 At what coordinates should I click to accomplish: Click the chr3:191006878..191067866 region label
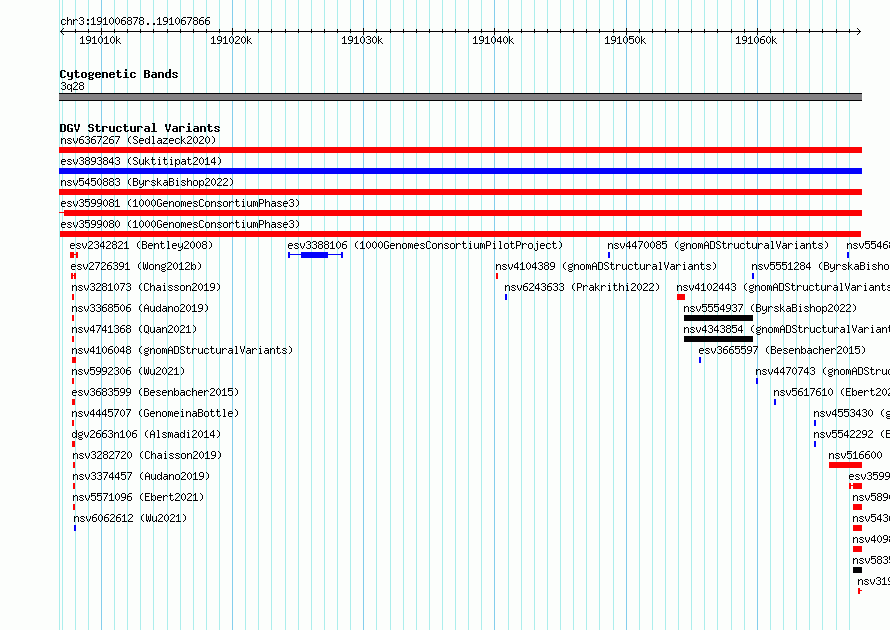(x=135, y=21)
